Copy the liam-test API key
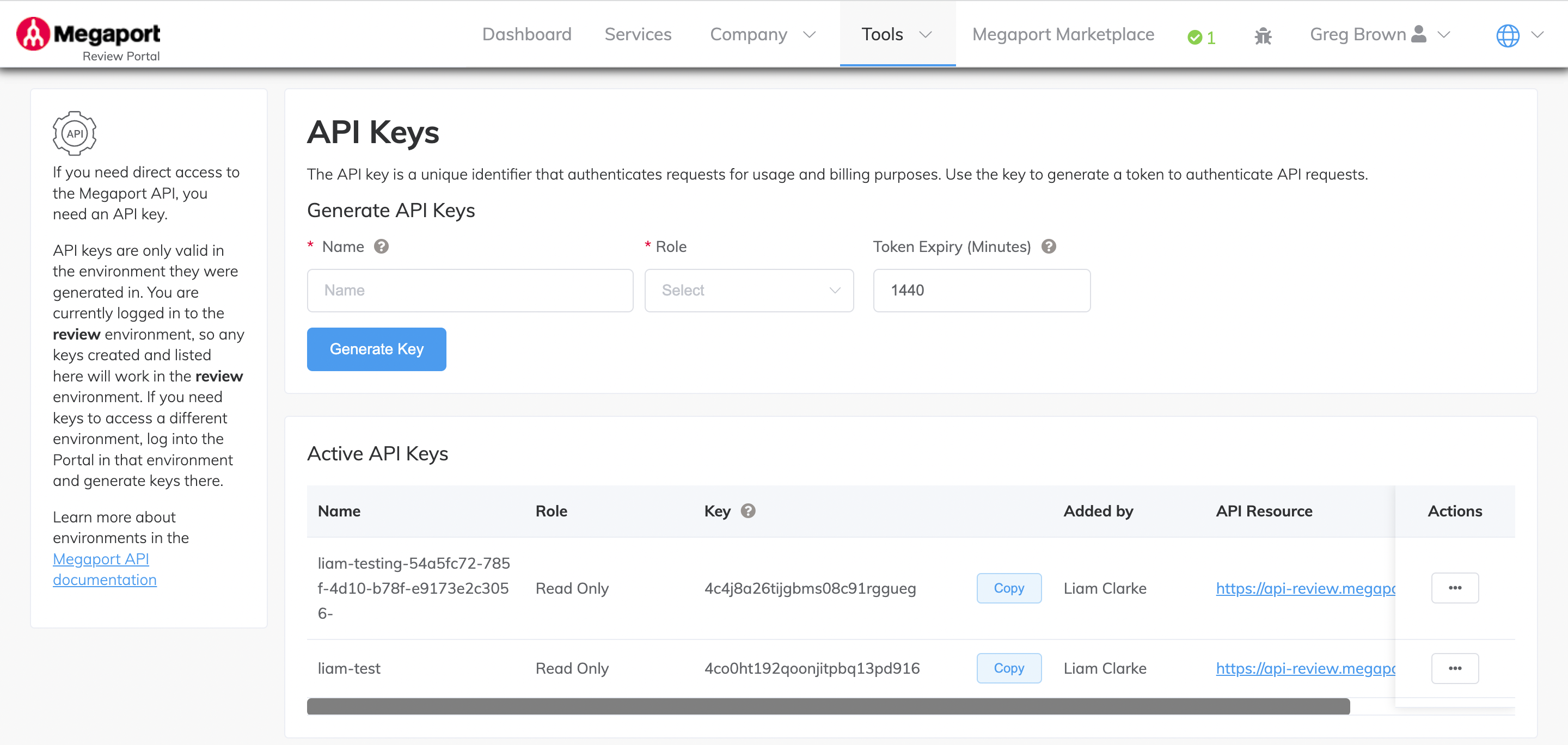1568x745 pixels. coord(1009,668)
